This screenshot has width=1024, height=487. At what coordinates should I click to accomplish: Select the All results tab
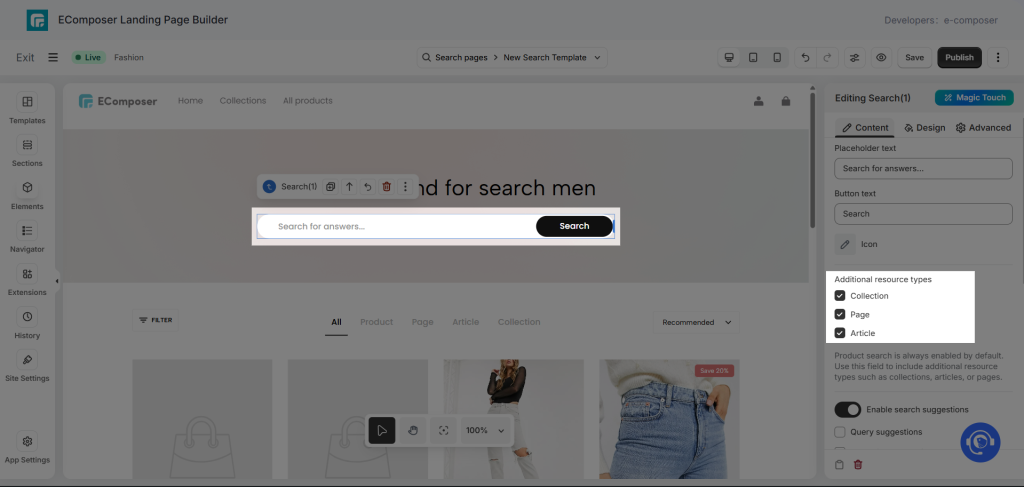coord(336,322)
